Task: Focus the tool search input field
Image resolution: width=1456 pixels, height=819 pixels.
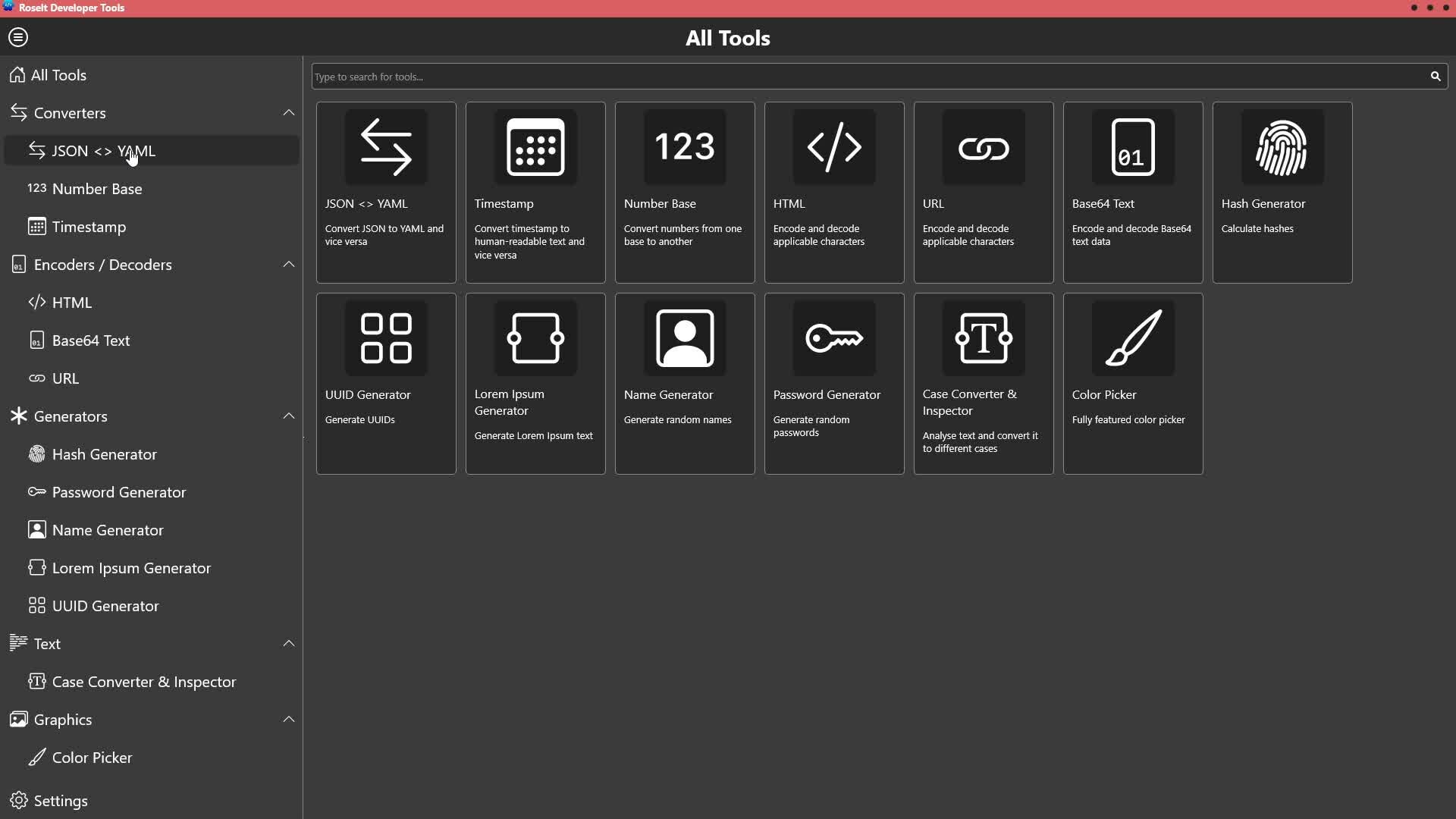Action: pos(864,77)
